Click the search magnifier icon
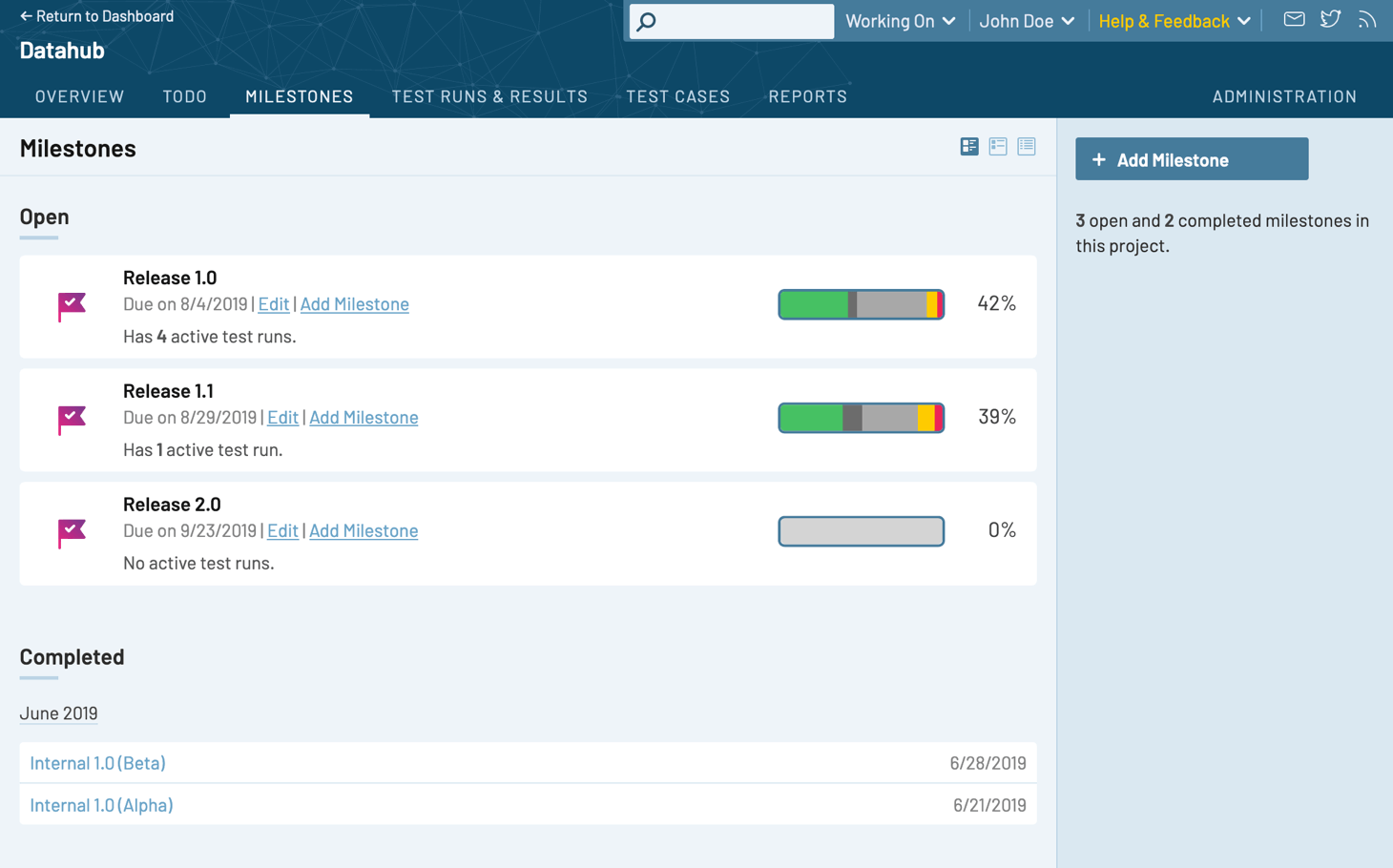 click(x=647, y=21)
